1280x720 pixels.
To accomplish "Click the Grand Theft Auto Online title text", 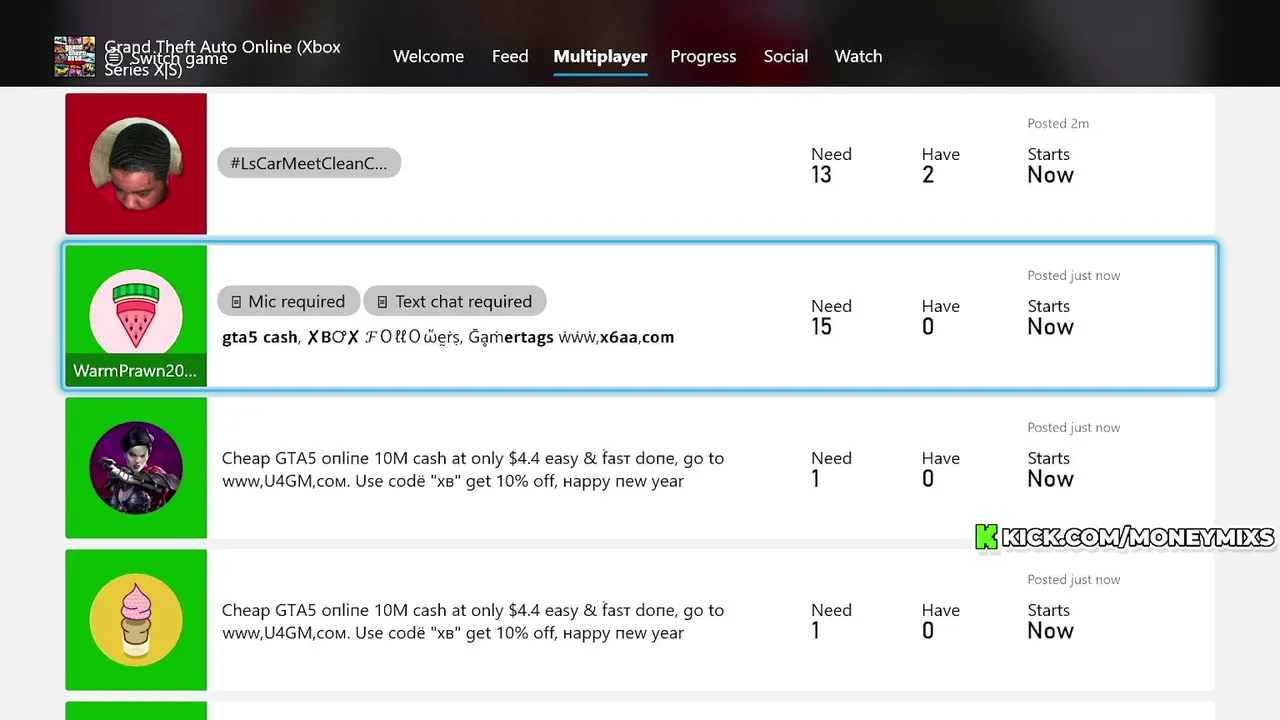I will (223, 58).
